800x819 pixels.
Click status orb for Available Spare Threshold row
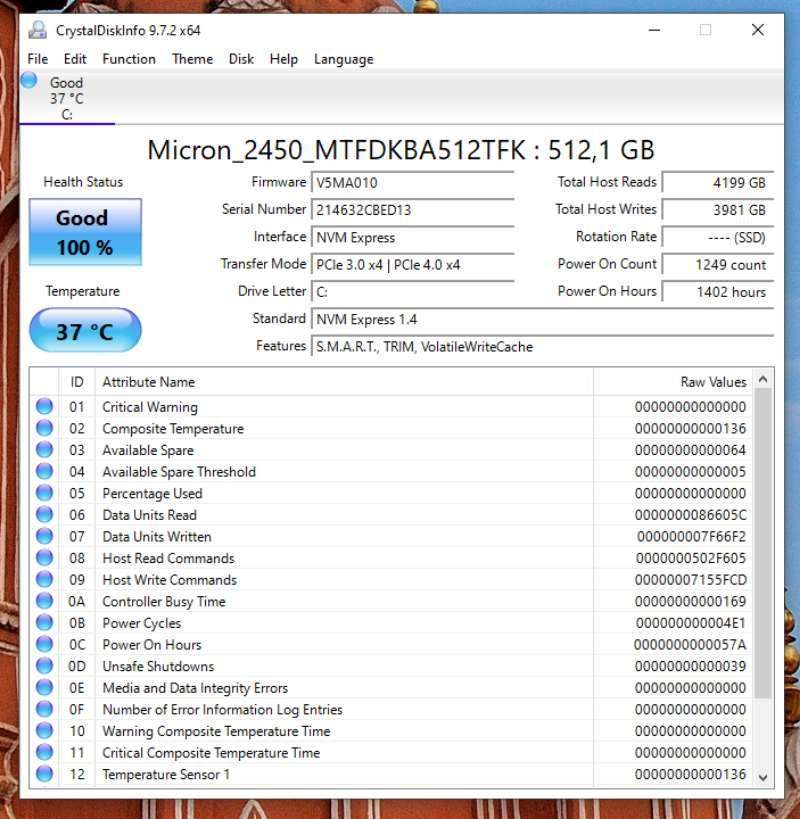coord(44,471)
